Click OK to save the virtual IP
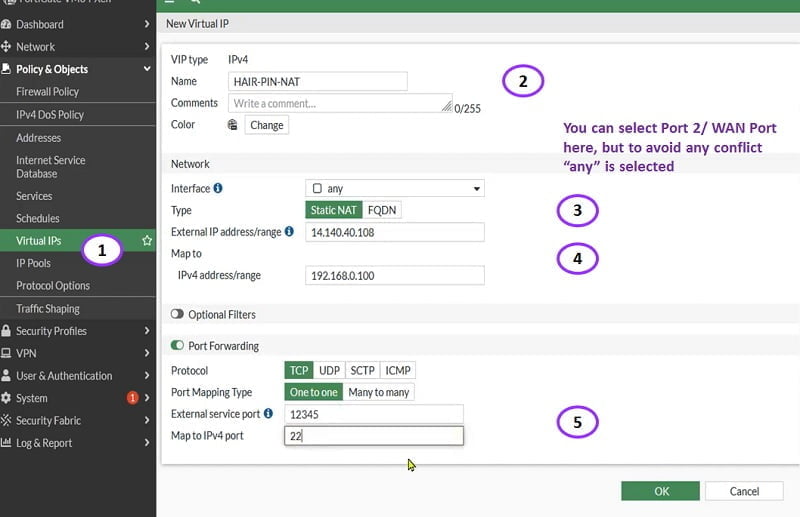 click(x=660, y=491)
